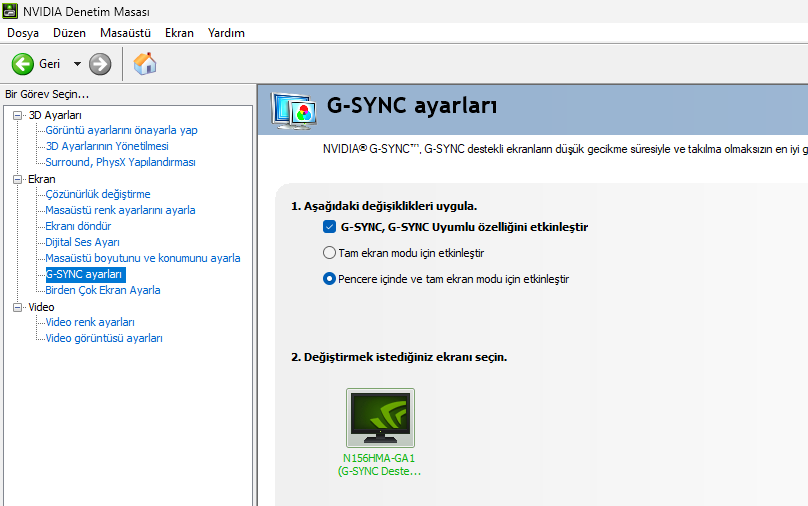Open the Back history dropdown arrow
The height and width of the screenshot is (506, 808).
coord(77,64)
